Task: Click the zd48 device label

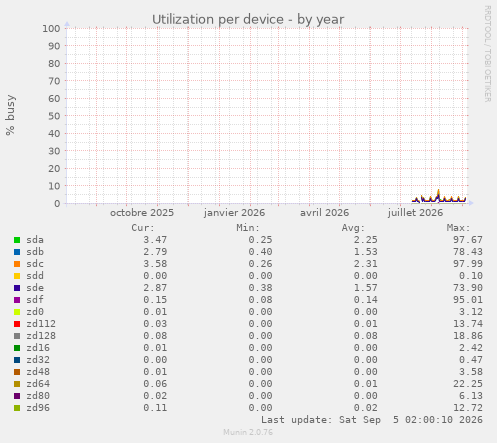Action: pos(38,372)
